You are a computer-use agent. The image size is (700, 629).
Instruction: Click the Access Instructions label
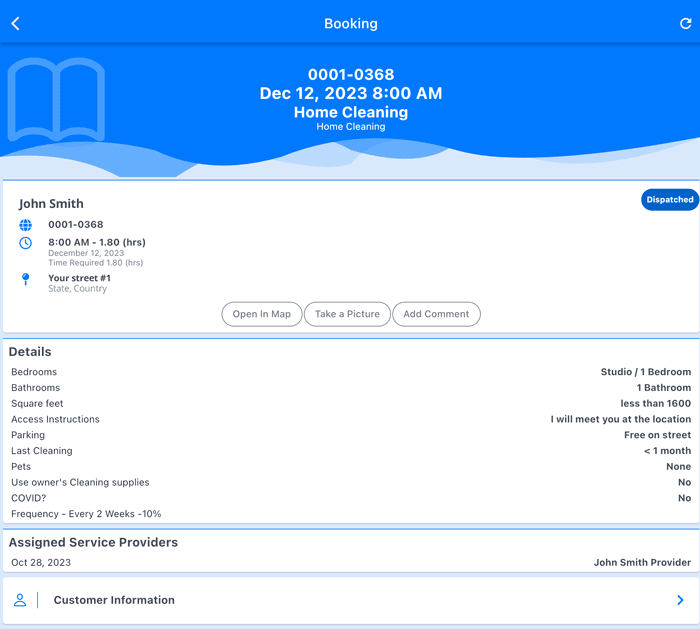tap(55, 419)
